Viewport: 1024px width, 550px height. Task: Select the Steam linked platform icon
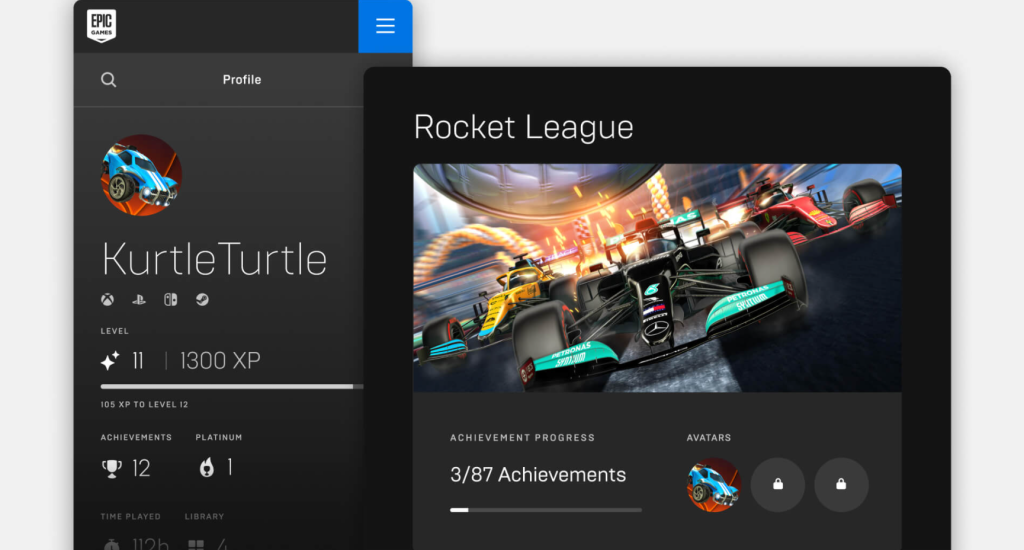(x=202, y=300)
